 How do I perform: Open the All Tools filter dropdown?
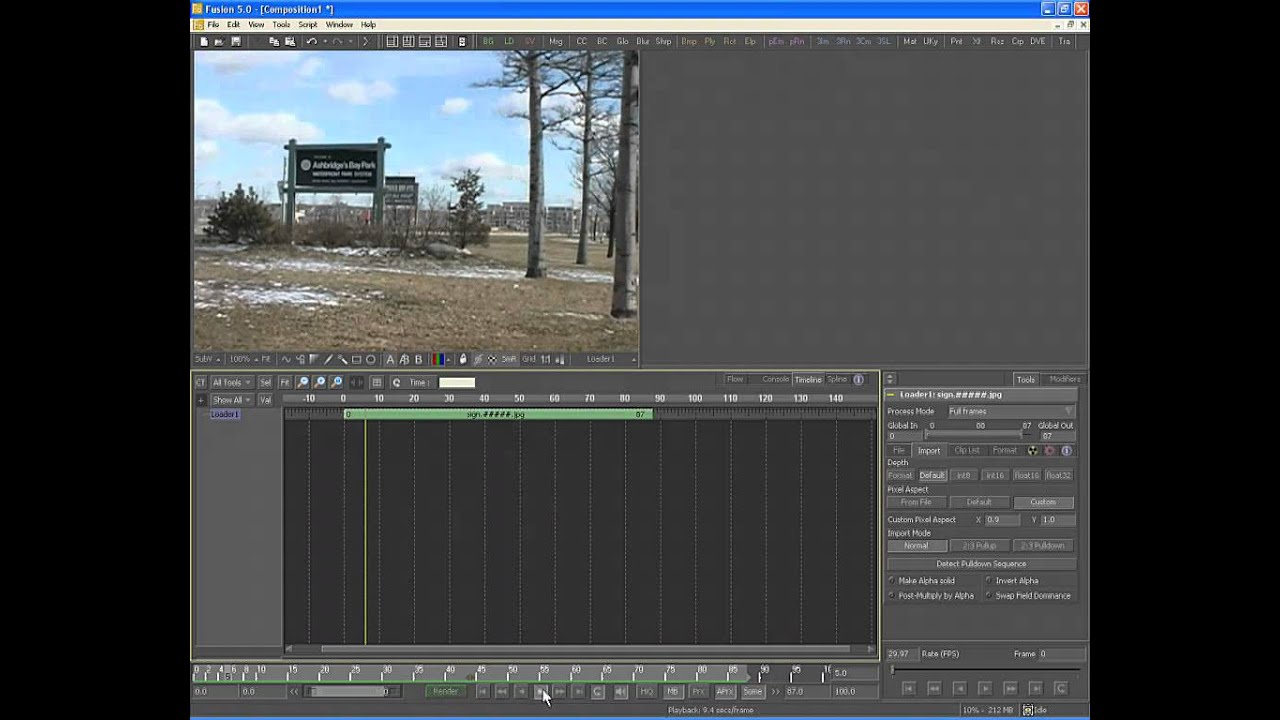click(x=231, y=382)
